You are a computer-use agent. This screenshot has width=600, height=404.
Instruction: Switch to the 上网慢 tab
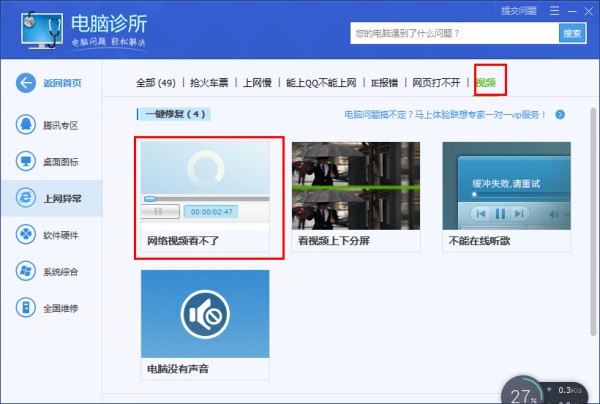[257, 83]
